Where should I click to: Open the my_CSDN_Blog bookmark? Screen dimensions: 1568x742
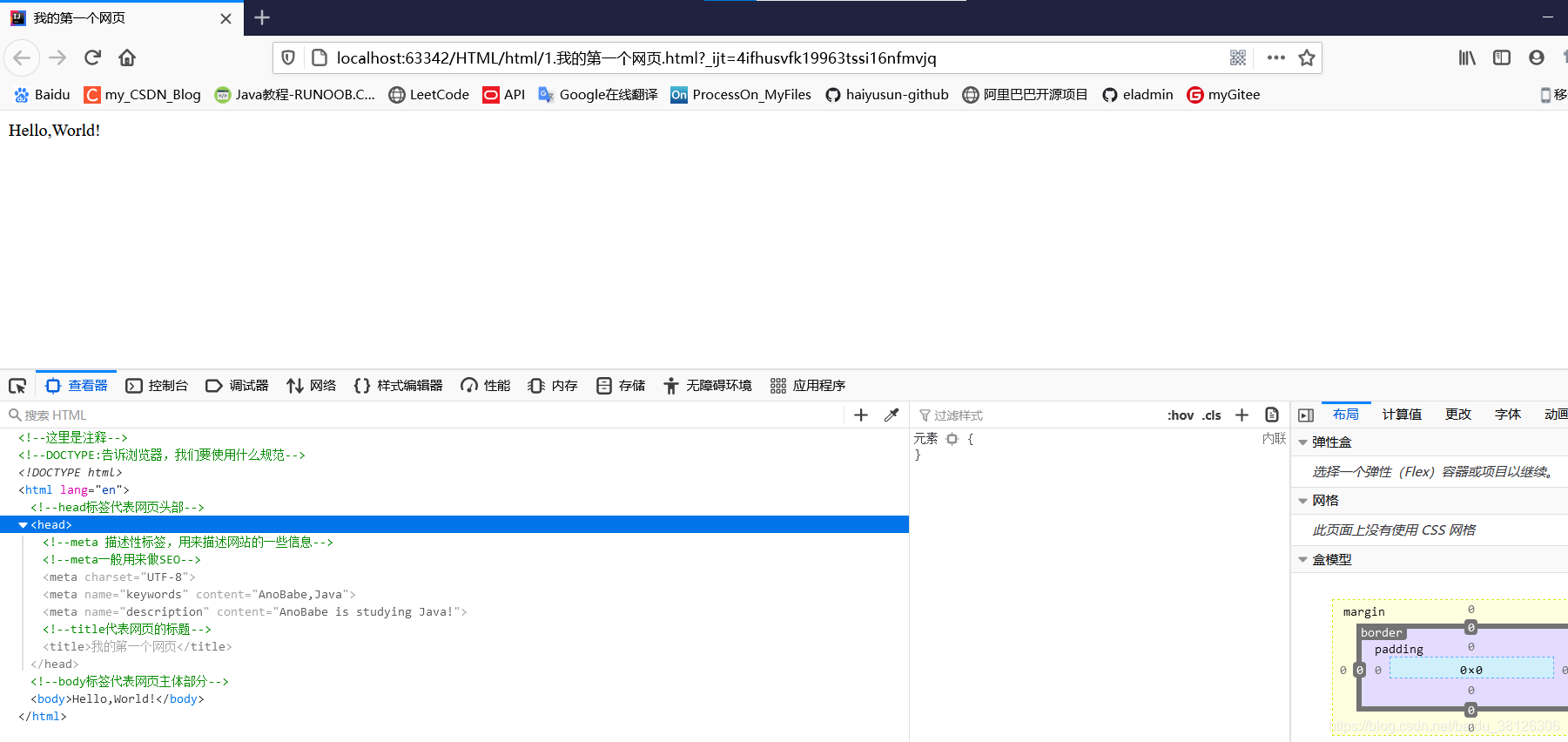coord(143,95)
